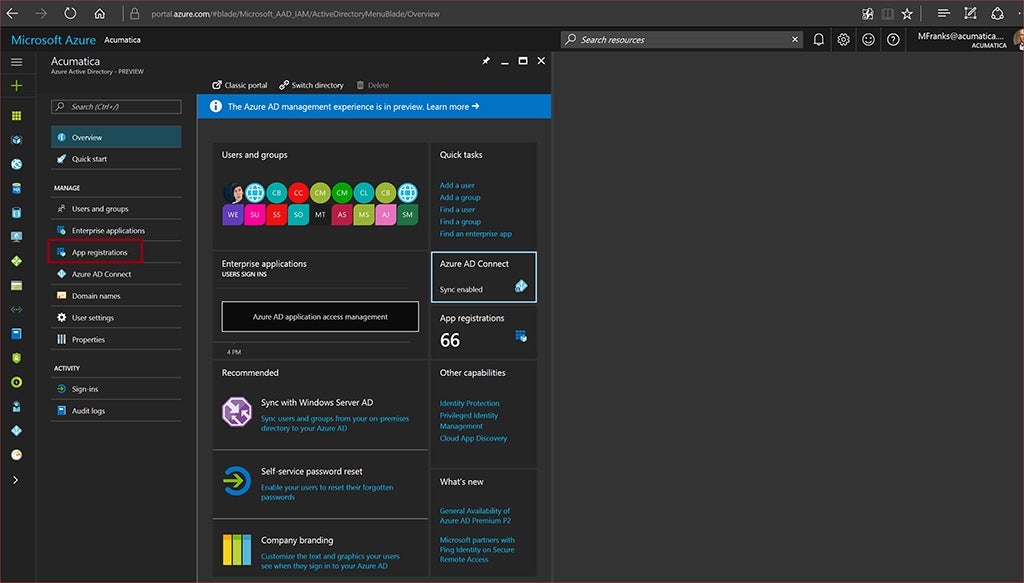Click the feedback smiley icon
Screen dimensions: 1024x583
[868, 40]
